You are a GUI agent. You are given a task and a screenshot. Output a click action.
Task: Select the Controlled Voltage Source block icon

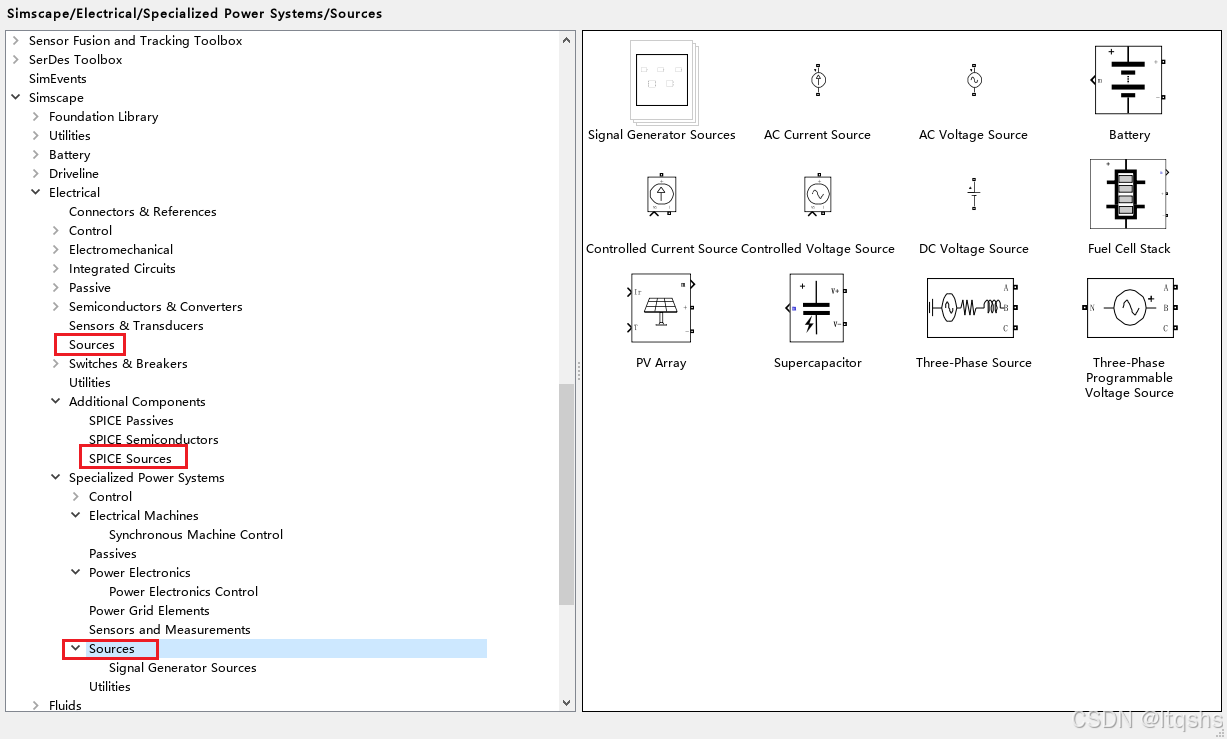tap(818, 195)
